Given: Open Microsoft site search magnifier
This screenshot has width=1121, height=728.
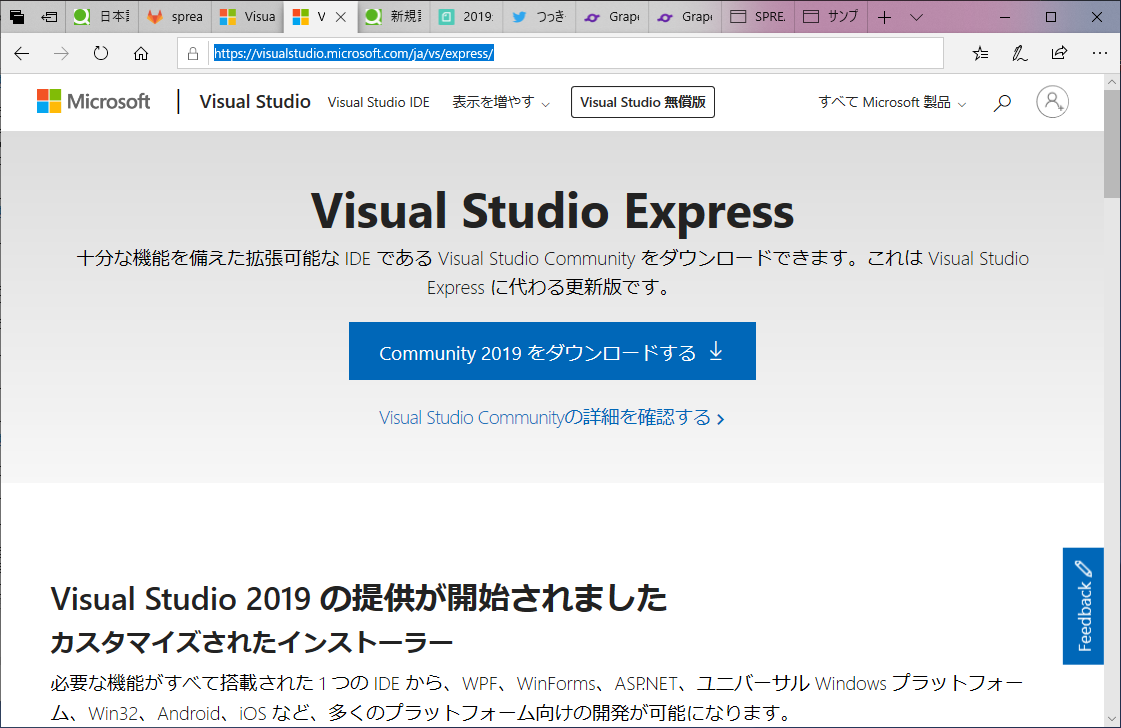Looking at the screenshot, I should [x=1002, y=101].
